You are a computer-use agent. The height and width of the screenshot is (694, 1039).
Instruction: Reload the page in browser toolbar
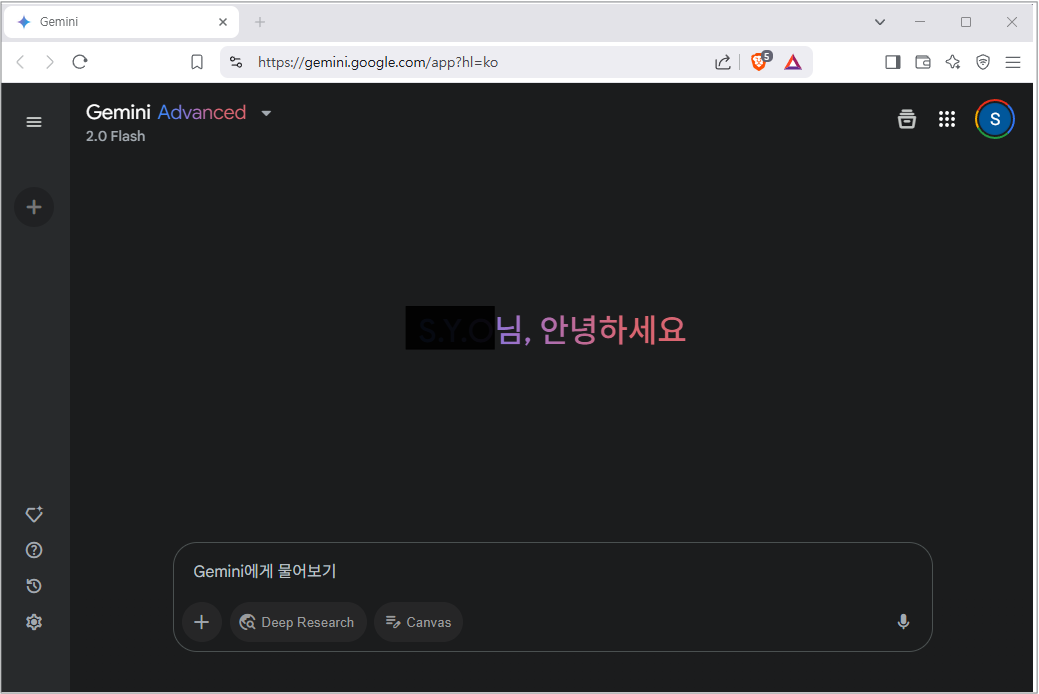80,62
